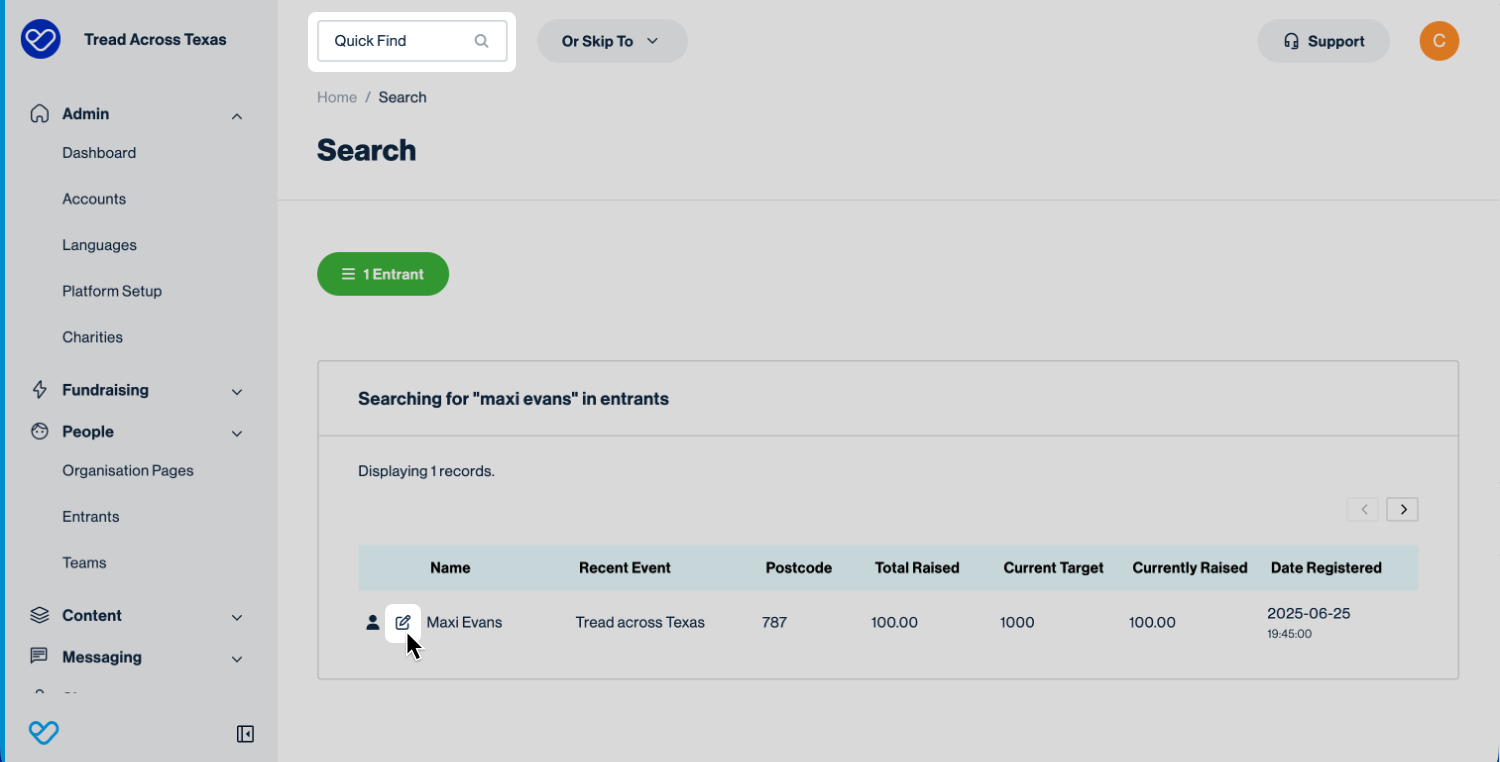Click the Tread Across Texas heart logo

pyautogui.click(x=41, y=40)
